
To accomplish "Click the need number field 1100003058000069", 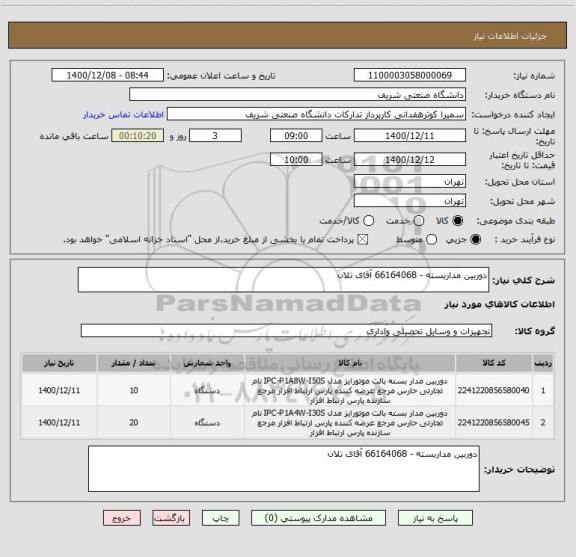I will [x=410, y=75].
